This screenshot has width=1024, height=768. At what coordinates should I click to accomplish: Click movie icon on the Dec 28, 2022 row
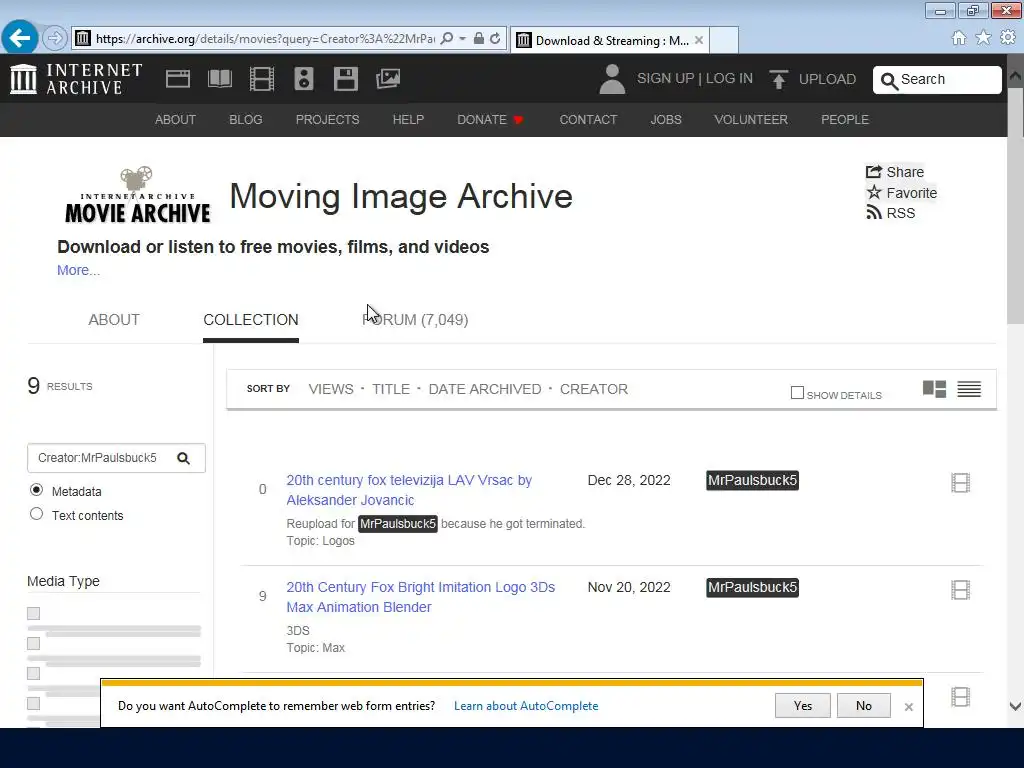click(961, 483)
